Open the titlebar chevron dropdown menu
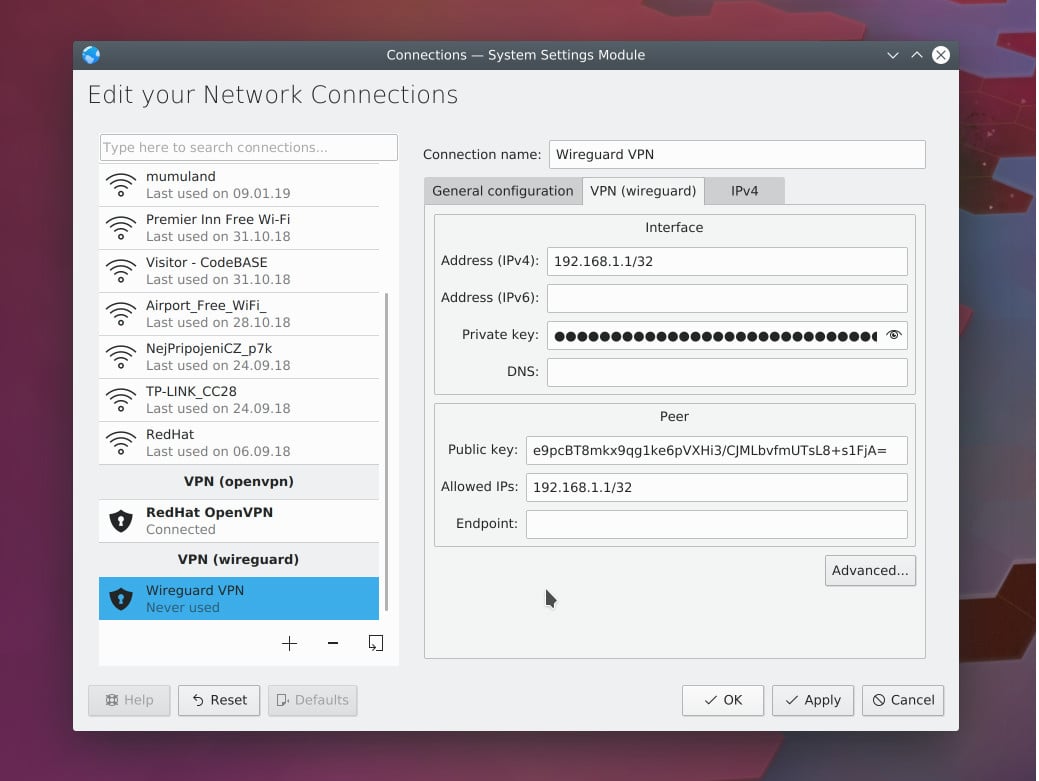 point(893,55)
